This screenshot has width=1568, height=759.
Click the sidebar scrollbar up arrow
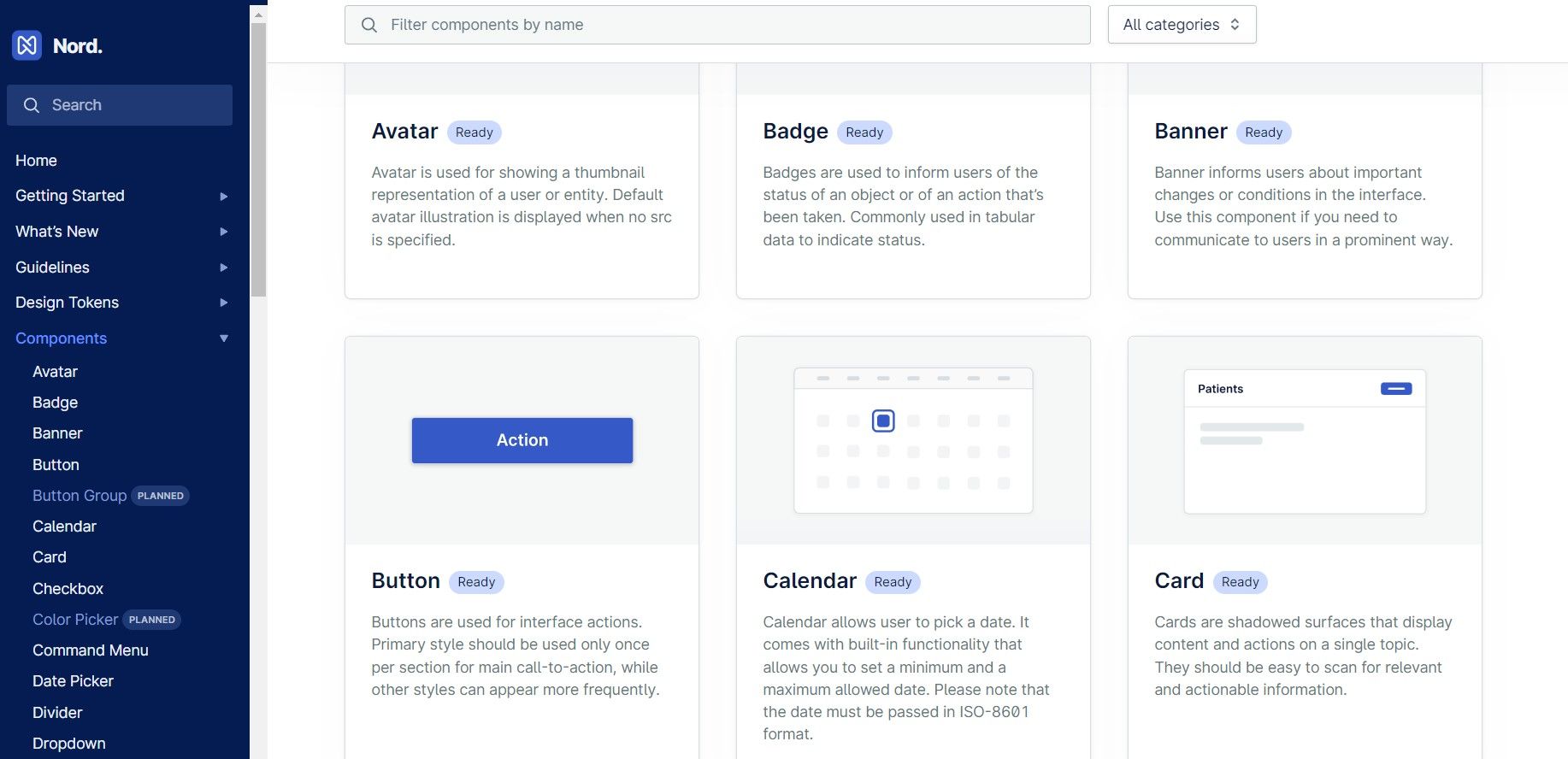258,15
